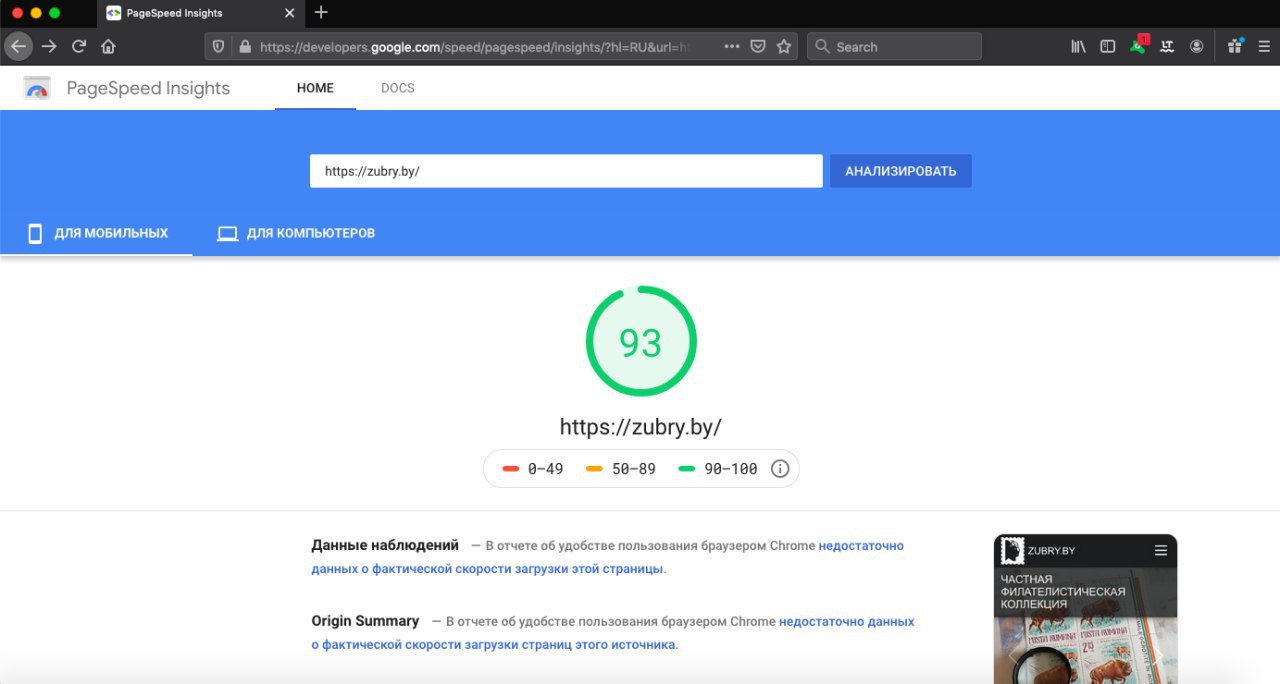The image size is (1280, 684).
Task: Switch to the HOME tab
Action: click(315, 88)
